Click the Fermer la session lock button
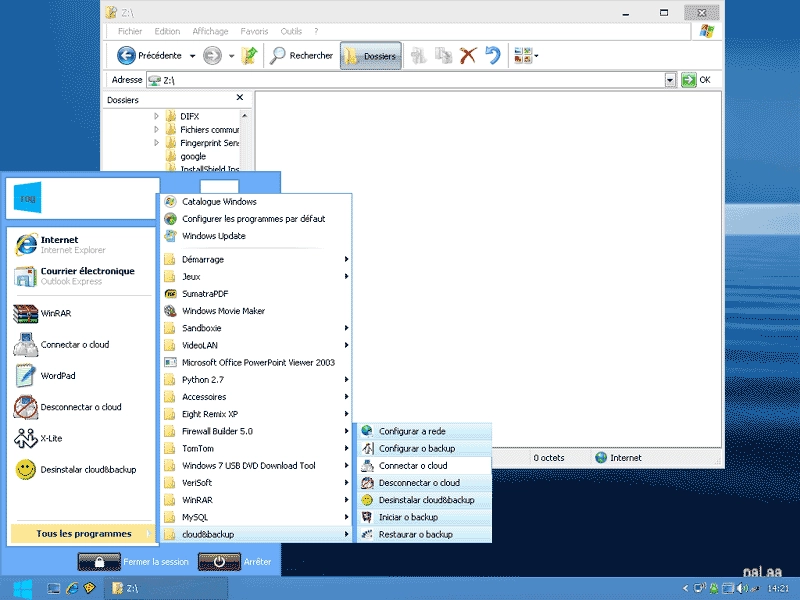Screen dimensions: 800x600 point(99,562)
